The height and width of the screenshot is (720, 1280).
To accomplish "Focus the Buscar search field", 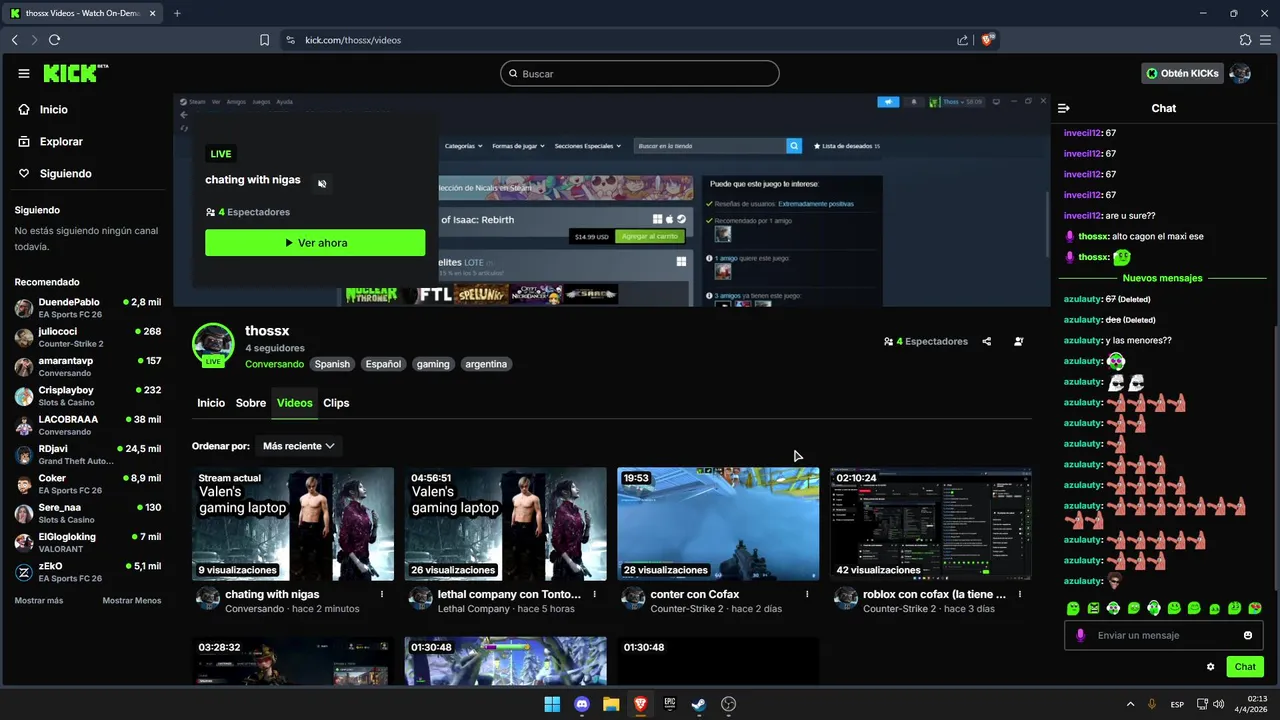I will click(x=640, y=74).
